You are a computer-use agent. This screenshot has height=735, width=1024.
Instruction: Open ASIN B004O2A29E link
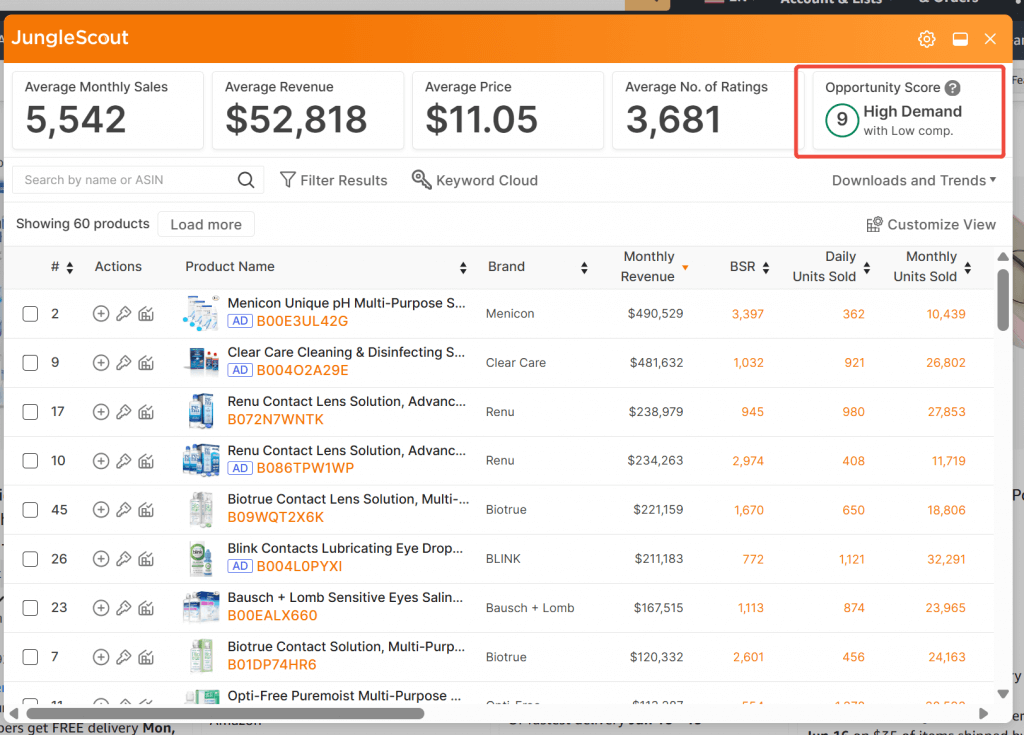tap(302, 370)
